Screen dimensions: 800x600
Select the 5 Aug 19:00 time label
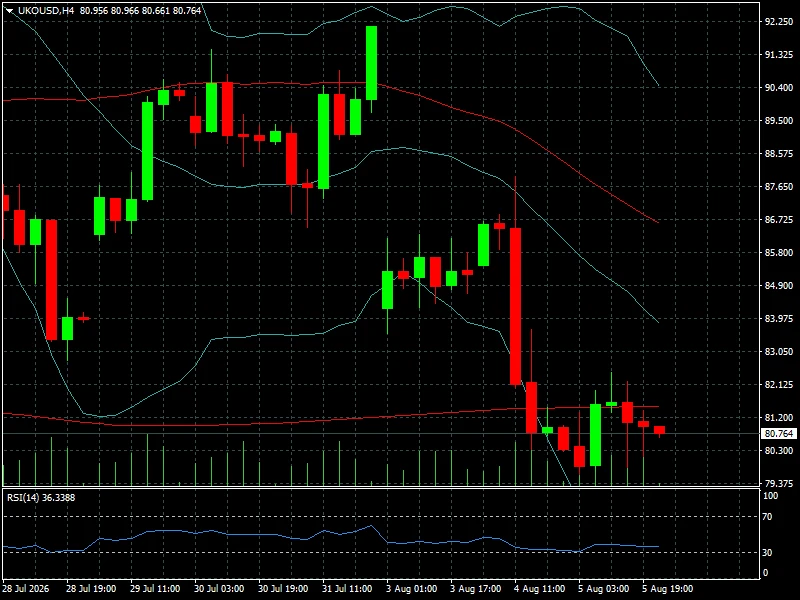pos(667,589)
